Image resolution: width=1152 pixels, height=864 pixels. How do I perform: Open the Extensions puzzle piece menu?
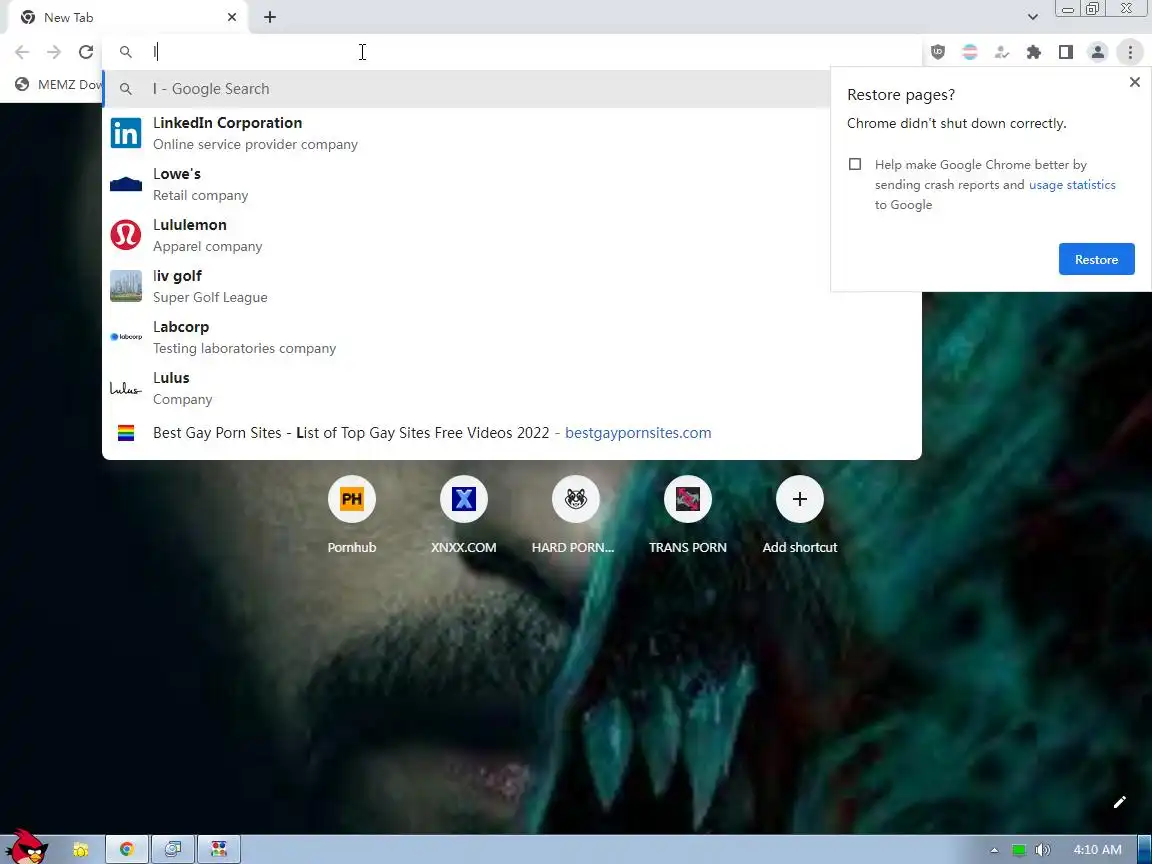click(1034, 51)
